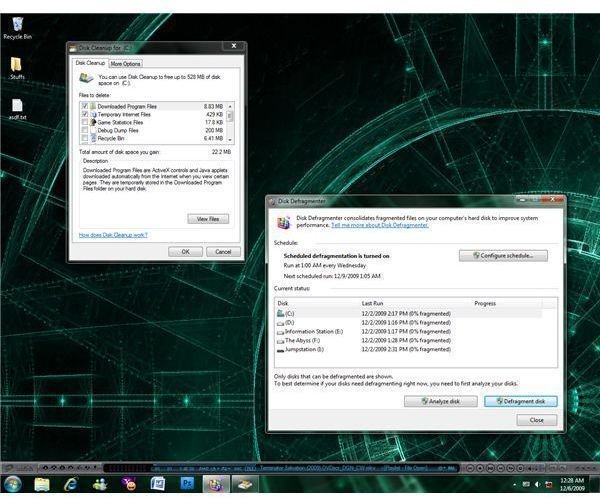
Task: Click '12/2/2009 1:28 PM (0% fragmented)' cell
Action: 406,340
